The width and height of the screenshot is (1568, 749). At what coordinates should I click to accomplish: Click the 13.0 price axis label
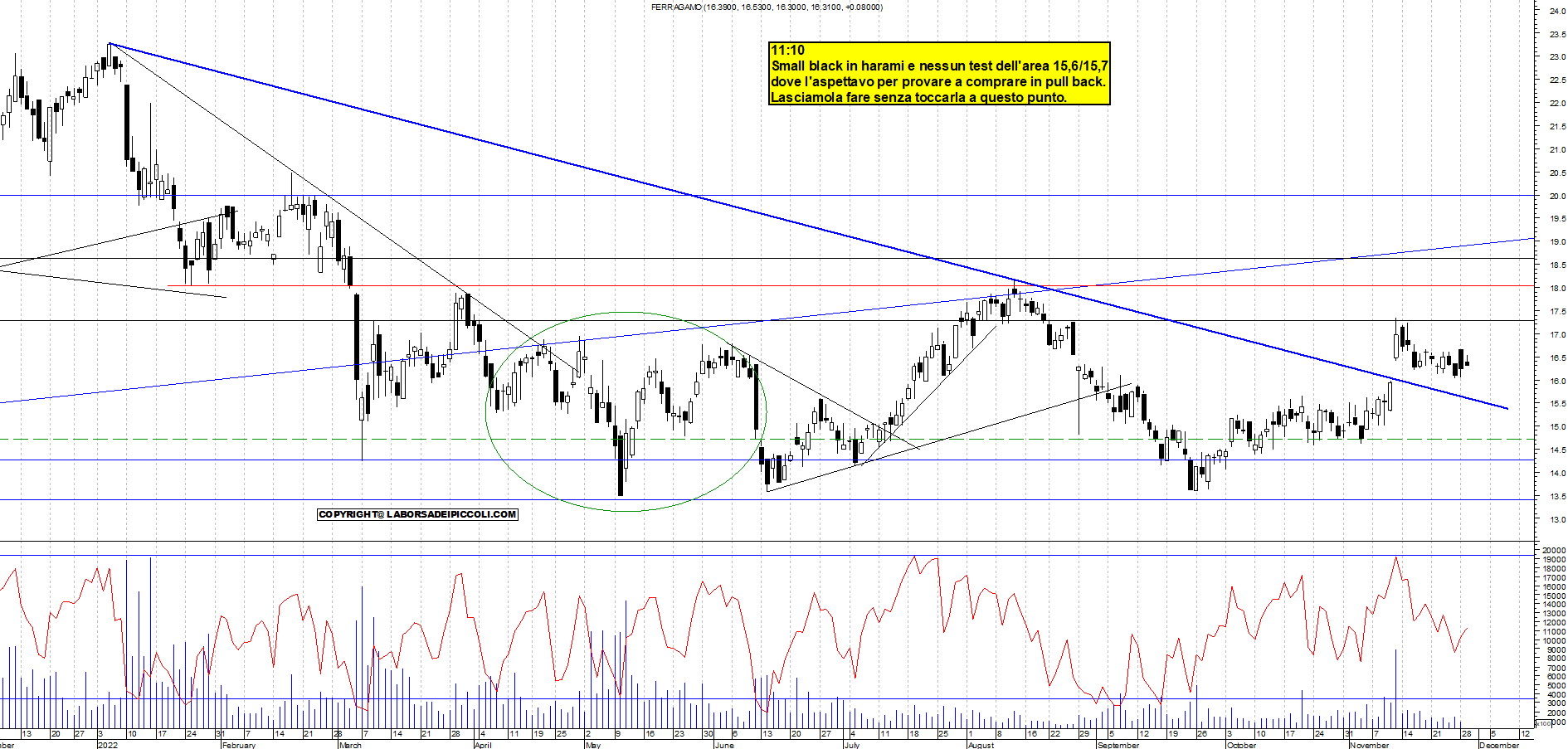[1557, 520]
